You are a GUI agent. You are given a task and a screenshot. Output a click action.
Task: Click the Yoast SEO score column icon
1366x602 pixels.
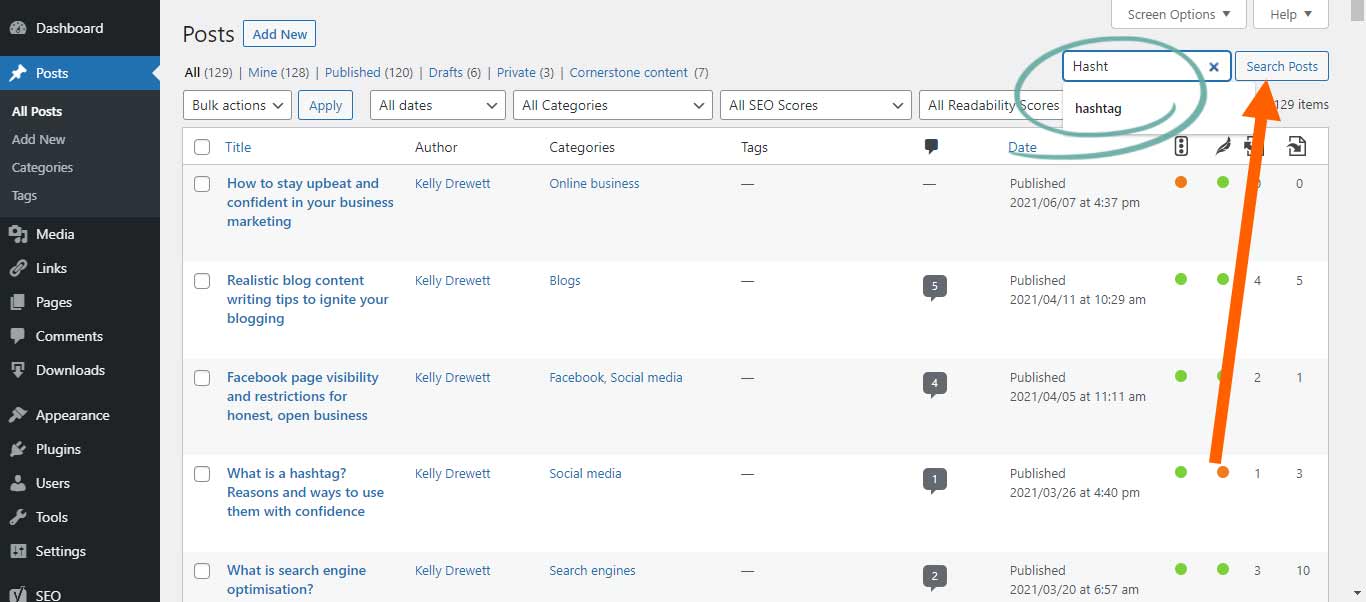[x=1181, y=146]
